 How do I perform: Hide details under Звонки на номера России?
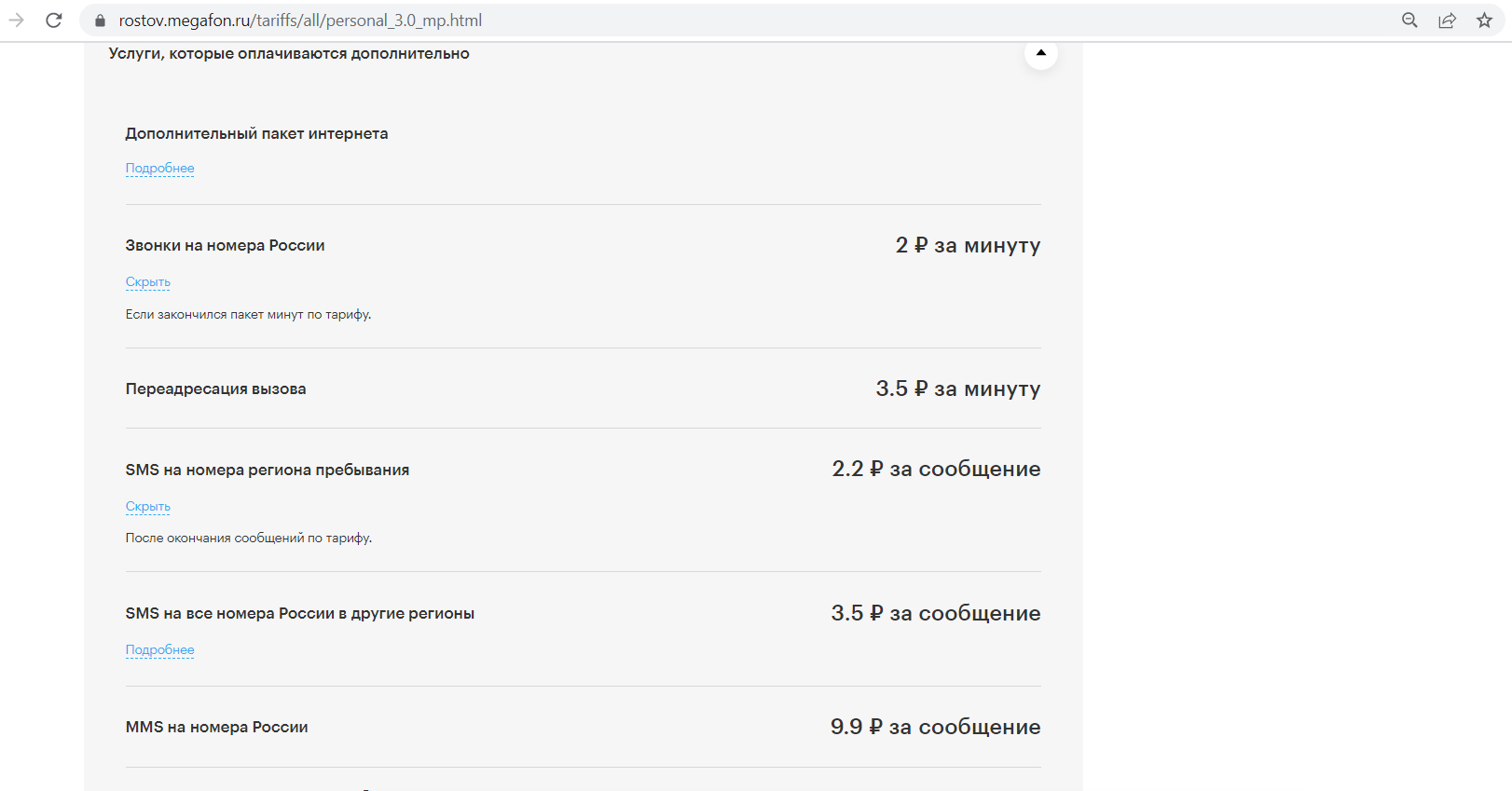[x=147, y=282]
